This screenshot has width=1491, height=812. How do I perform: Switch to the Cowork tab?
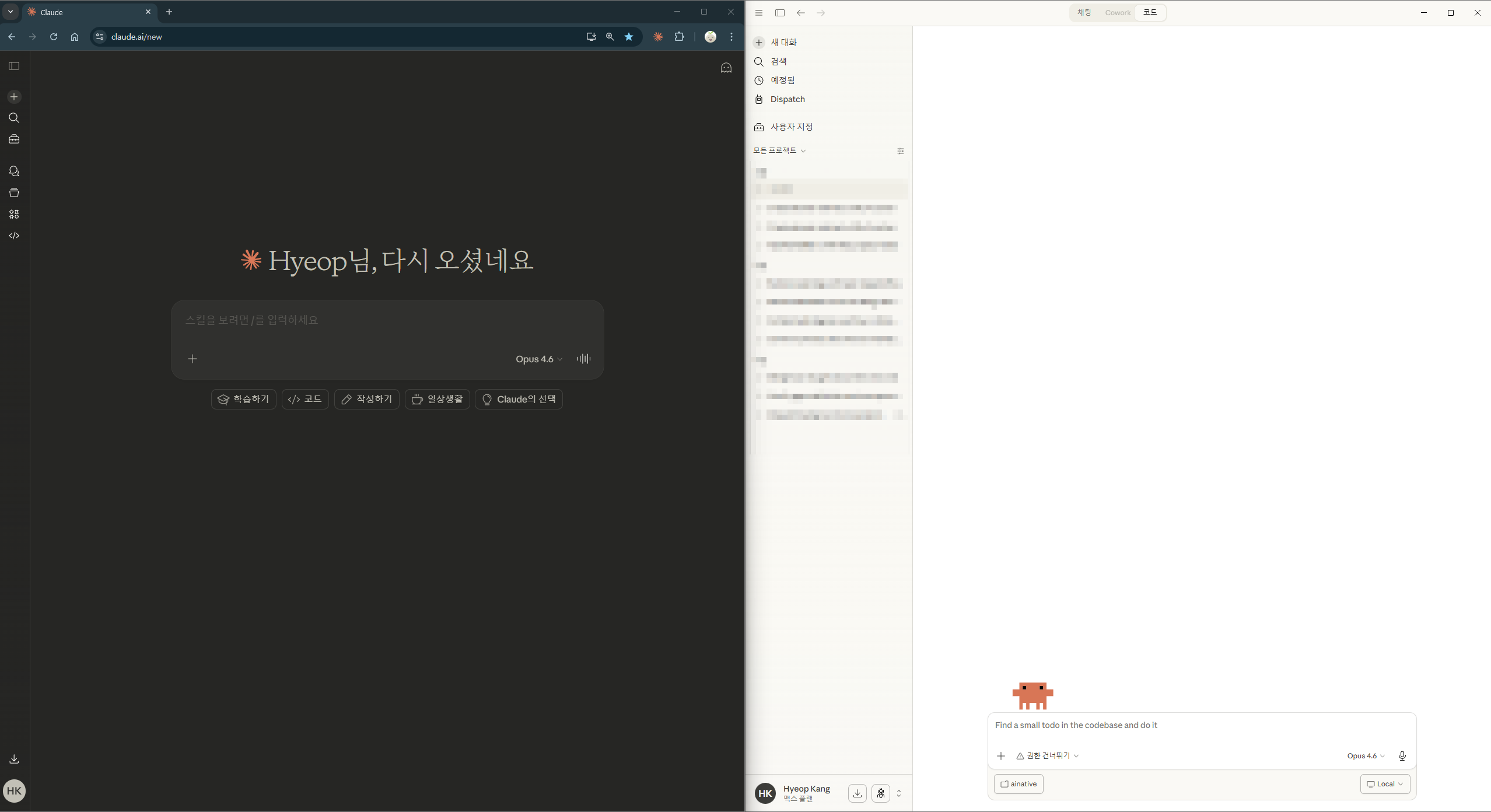1117,13
